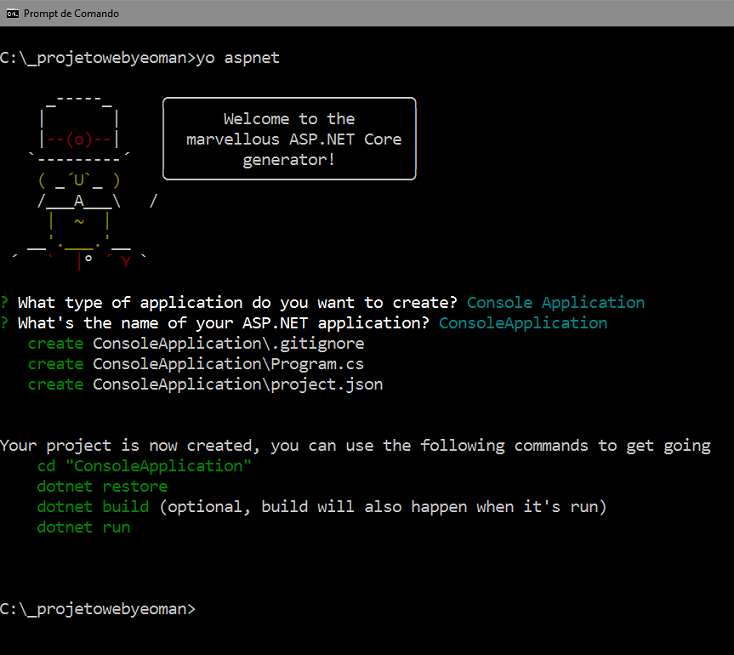Viewport: 734px width, 655px height.
Task: Click the cyan 'ConsoleApplication' name answer
Action: pos(523,323)
